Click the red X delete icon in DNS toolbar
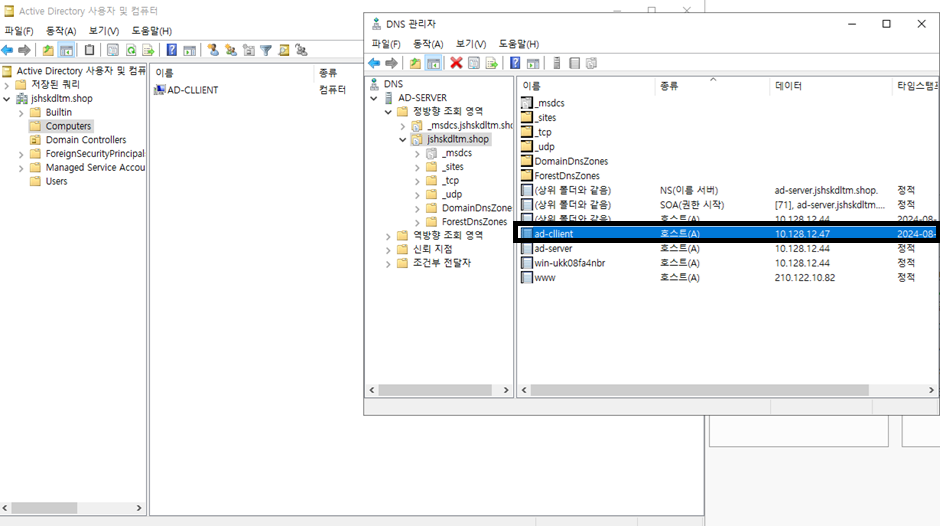 tap(456, 63)
